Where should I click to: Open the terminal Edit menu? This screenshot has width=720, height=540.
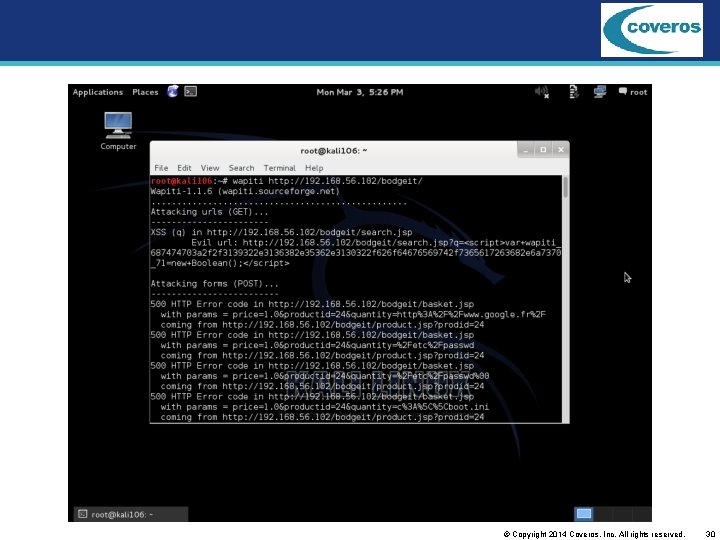(184, 168)
